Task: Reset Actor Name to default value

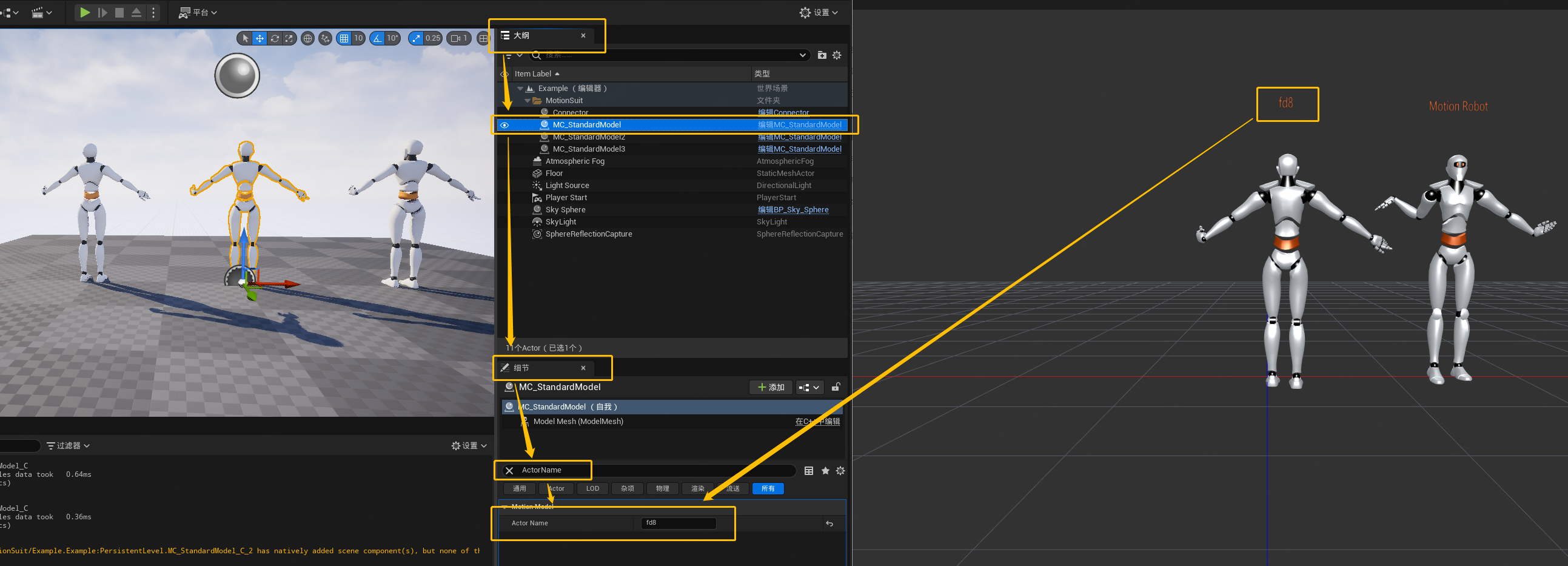Action: pos(829,524)
